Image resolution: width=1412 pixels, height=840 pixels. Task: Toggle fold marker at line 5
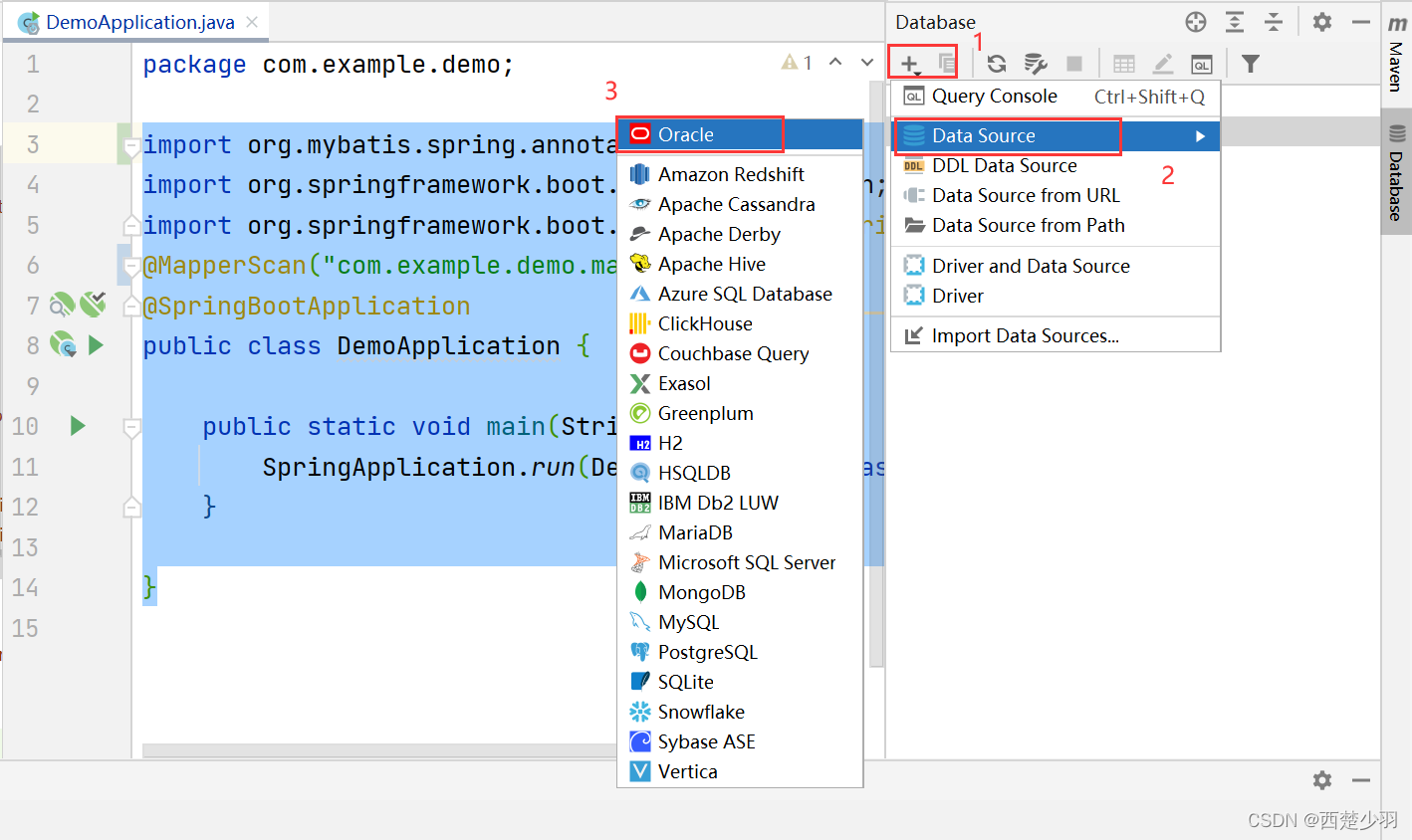click(130, 225)
